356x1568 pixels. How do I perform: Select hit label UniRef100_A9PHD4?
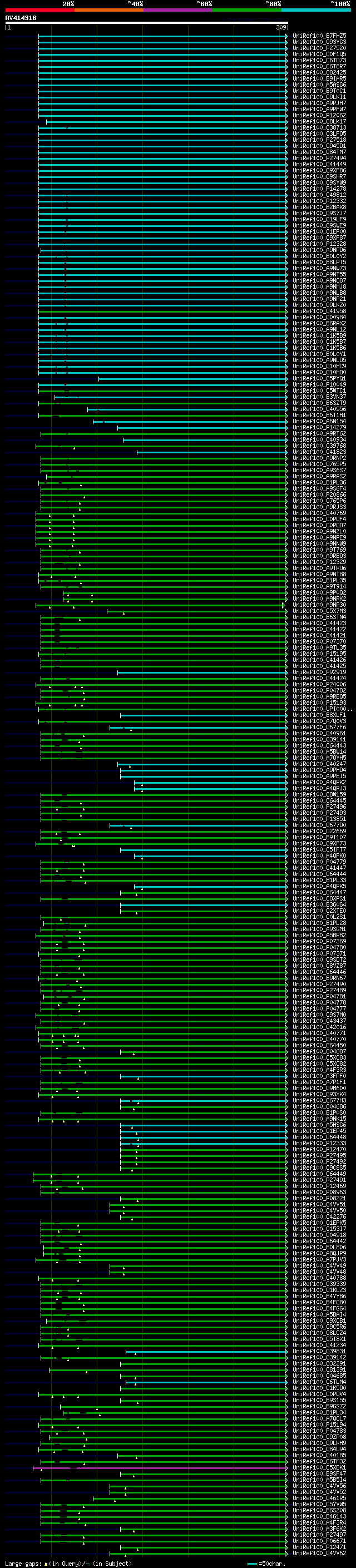[319, 770]
